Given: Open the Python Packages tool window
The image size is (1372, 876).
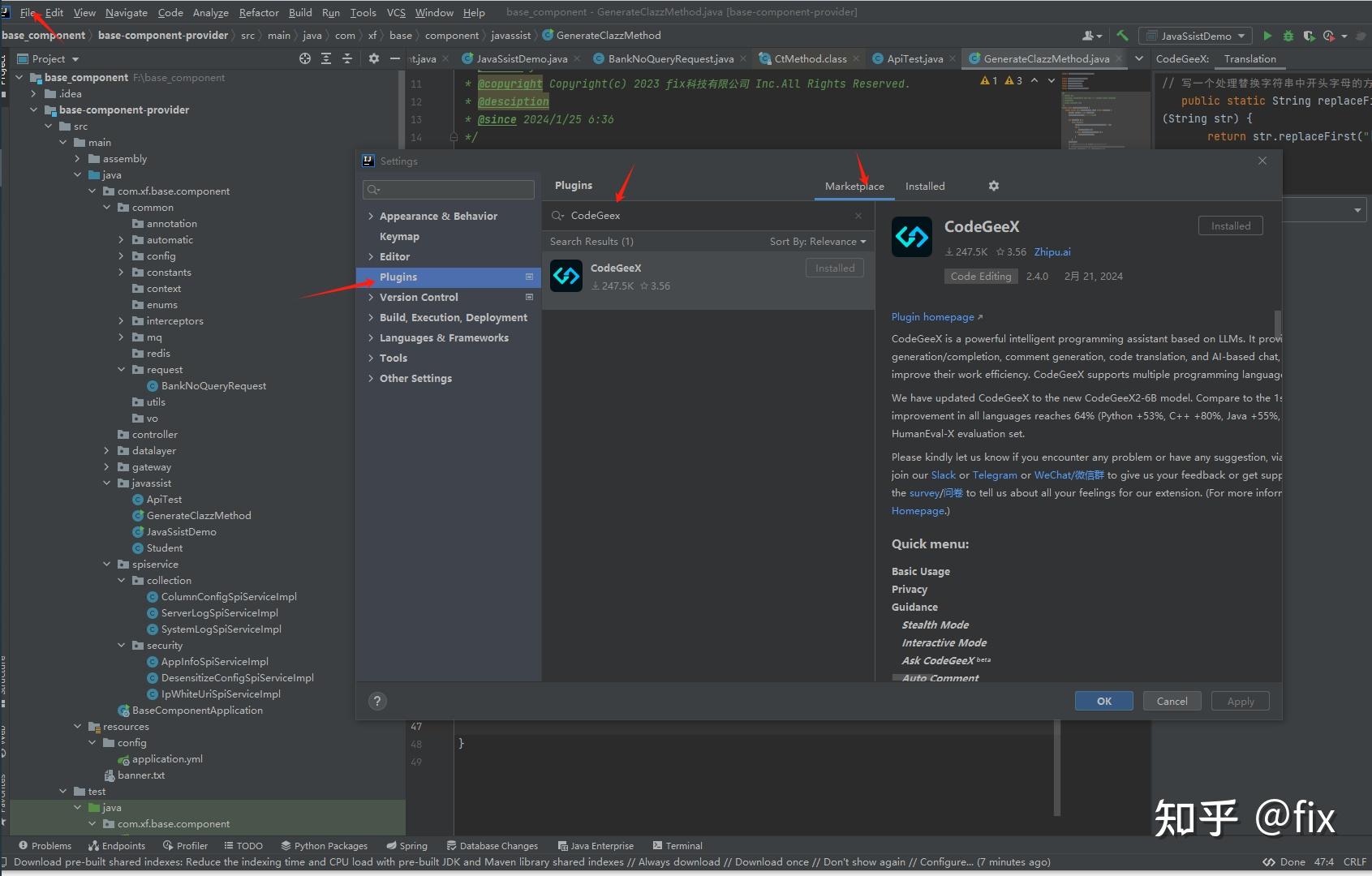Looking at the screenshot, I should (325, 845).
